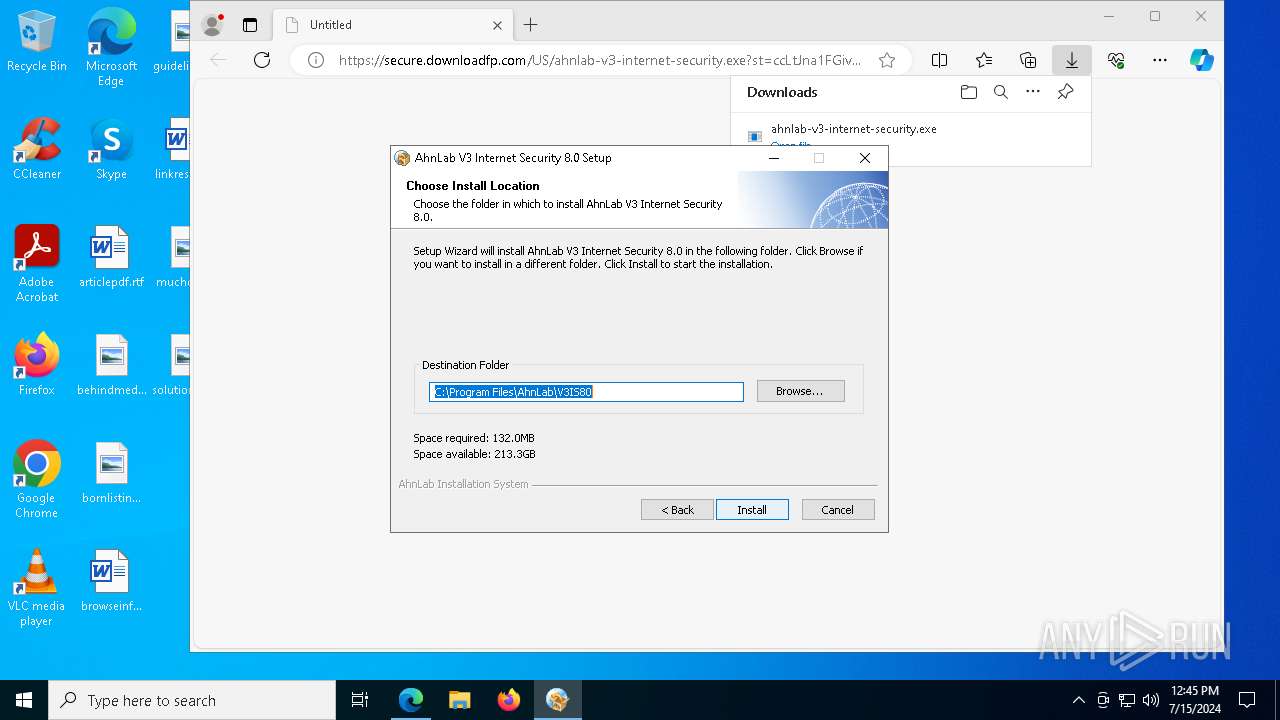The height and width of the screenshot is (720, 1280).
Task: Switch to AhnLab installer on taskbar
Action: click(558, 700)
